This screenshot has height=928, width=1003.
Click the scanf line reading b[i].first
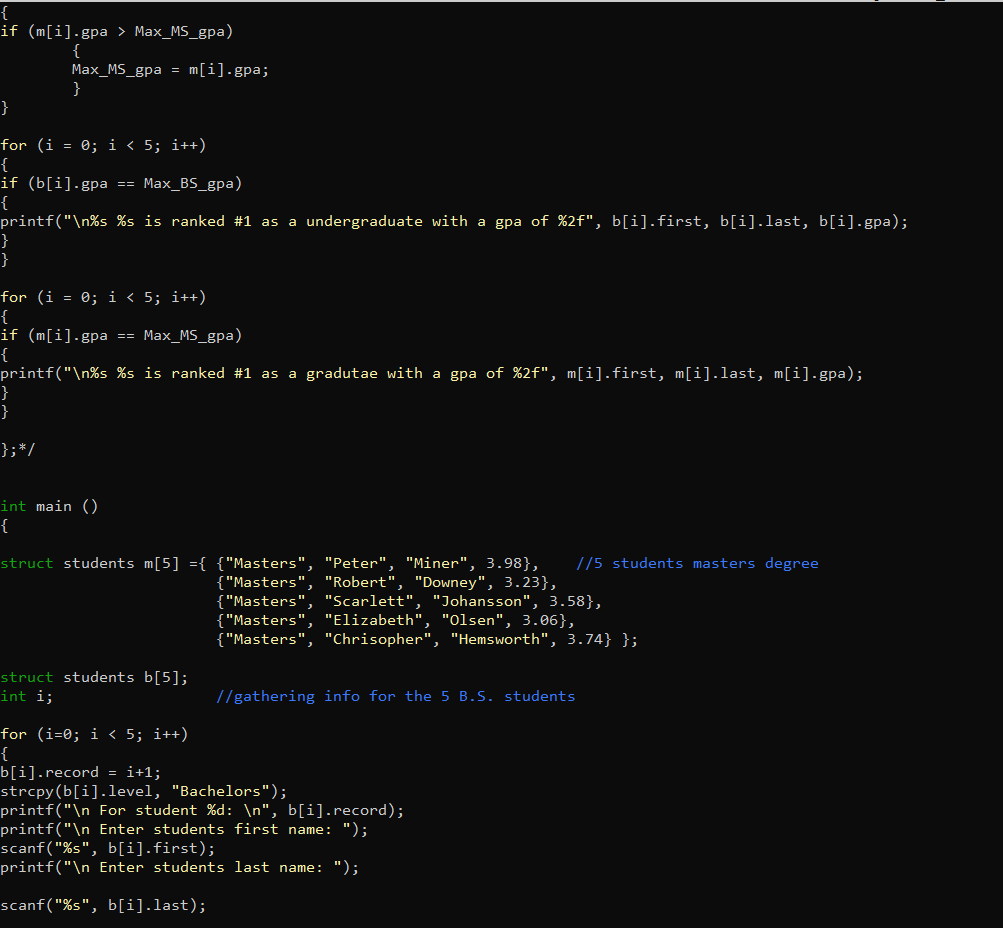(105, 848)
